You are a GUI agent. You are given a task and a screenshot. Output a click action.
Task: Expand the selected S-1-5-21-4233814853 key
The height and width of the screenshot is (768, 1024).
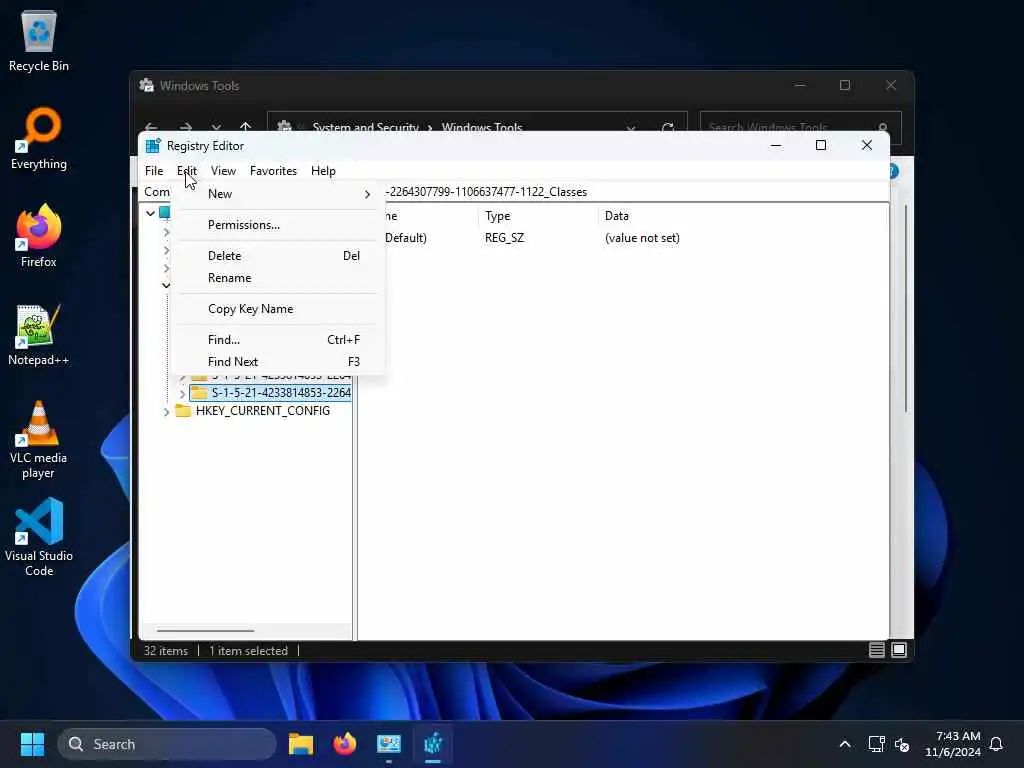[182, 393]
